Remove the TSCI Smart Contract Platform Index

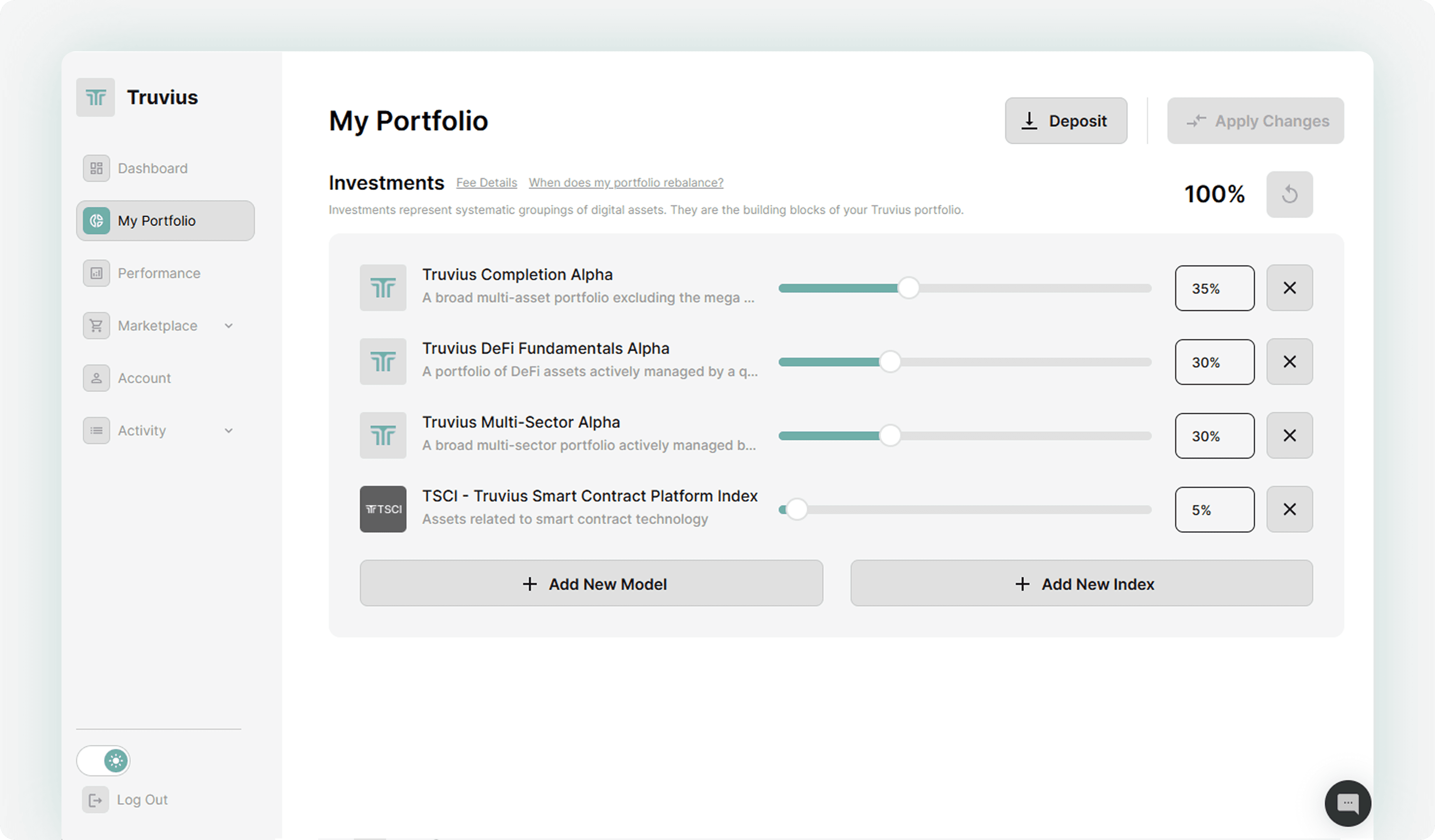tap(1289, 509)
